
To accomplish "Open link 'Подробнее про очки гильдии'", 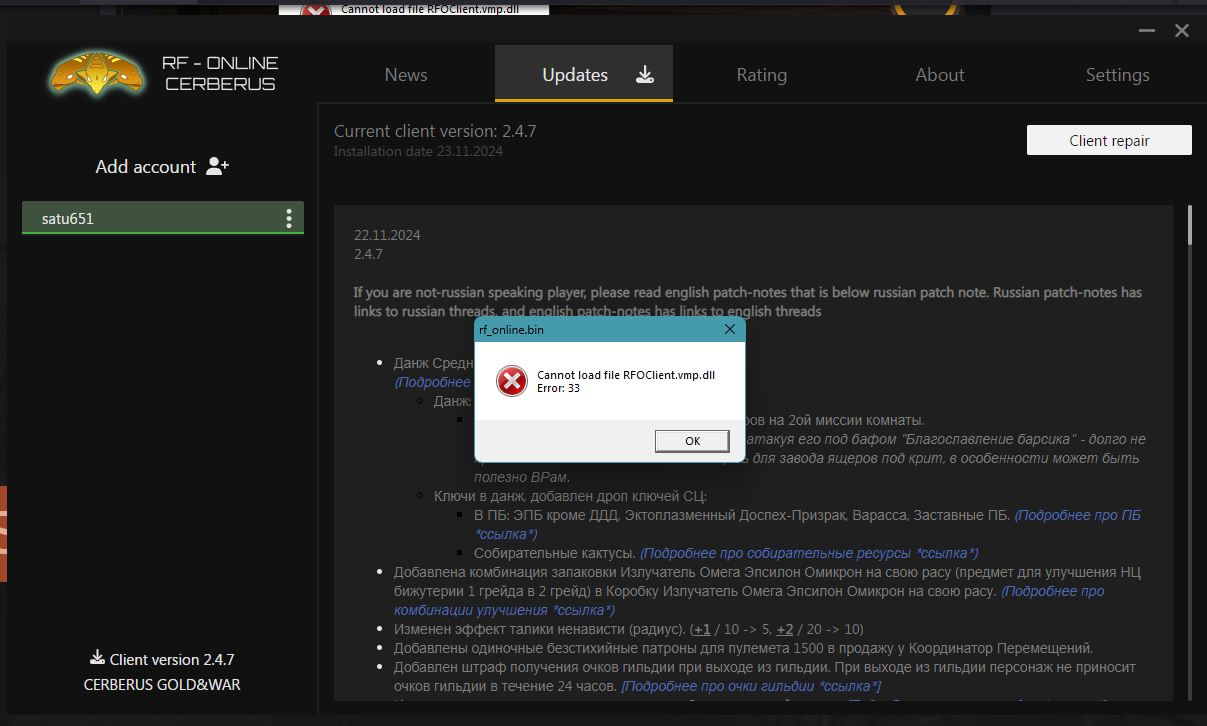I will [751, 686].
